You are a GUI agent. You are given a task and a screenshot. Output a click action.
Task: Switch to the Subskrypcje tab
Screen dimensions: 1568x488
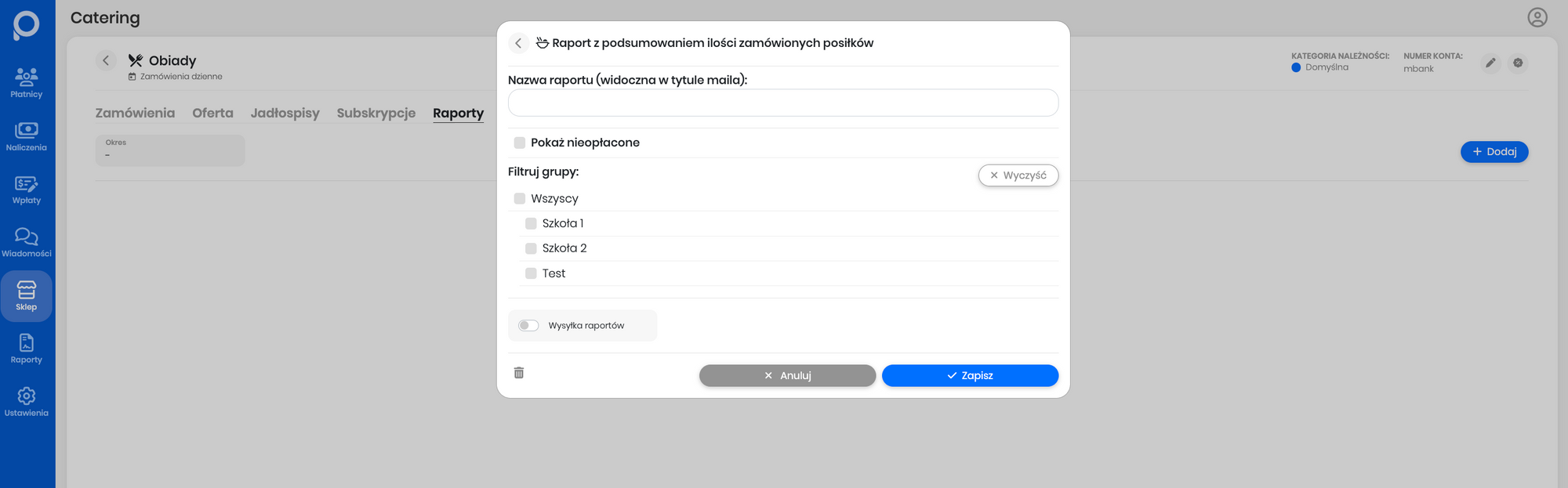click(376, 113)
